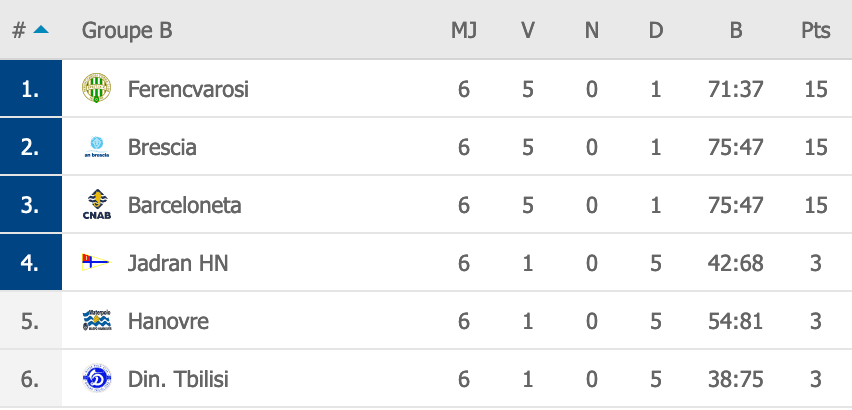This screenshot has width=852, height=410.
Task: Click the Dinamo Tbilisi blue crest
Action: [97, 379]
